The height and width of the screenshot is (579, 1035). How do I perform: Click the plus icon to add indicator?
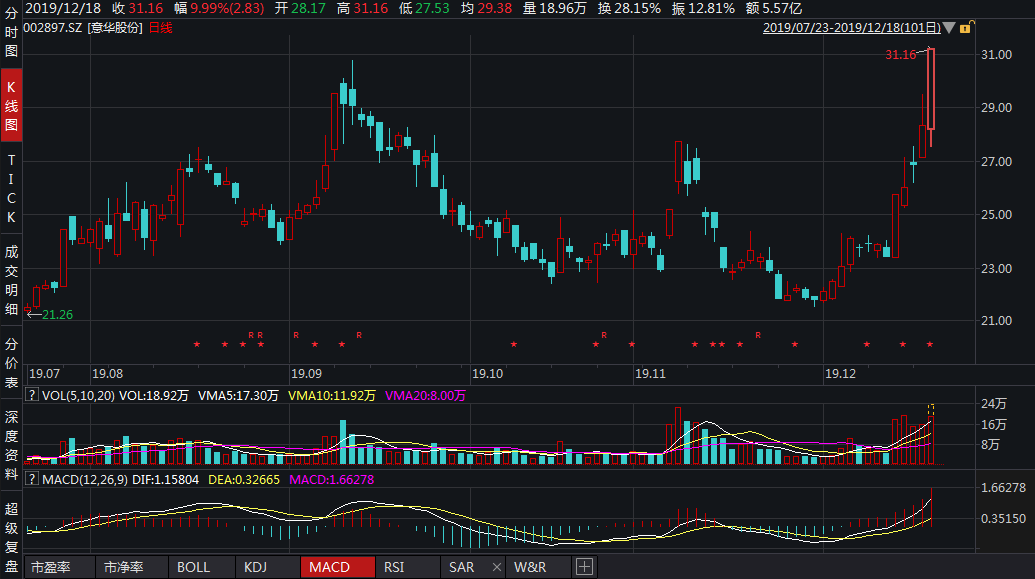click(584, 567)
